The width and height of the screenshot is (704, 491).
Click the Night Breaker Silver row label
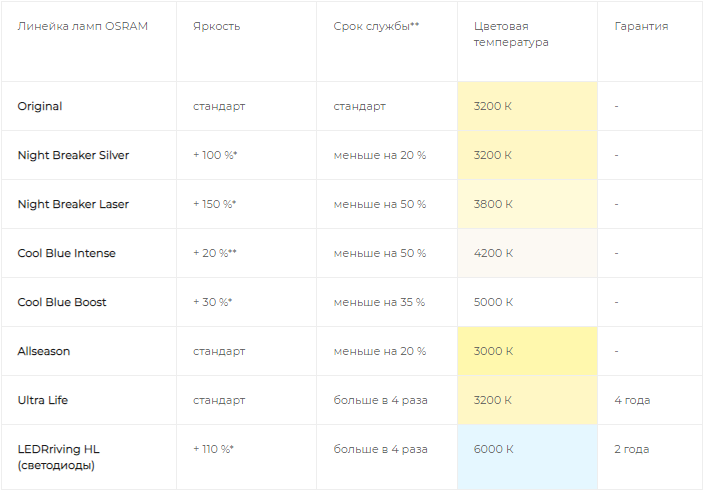point(73,155)
